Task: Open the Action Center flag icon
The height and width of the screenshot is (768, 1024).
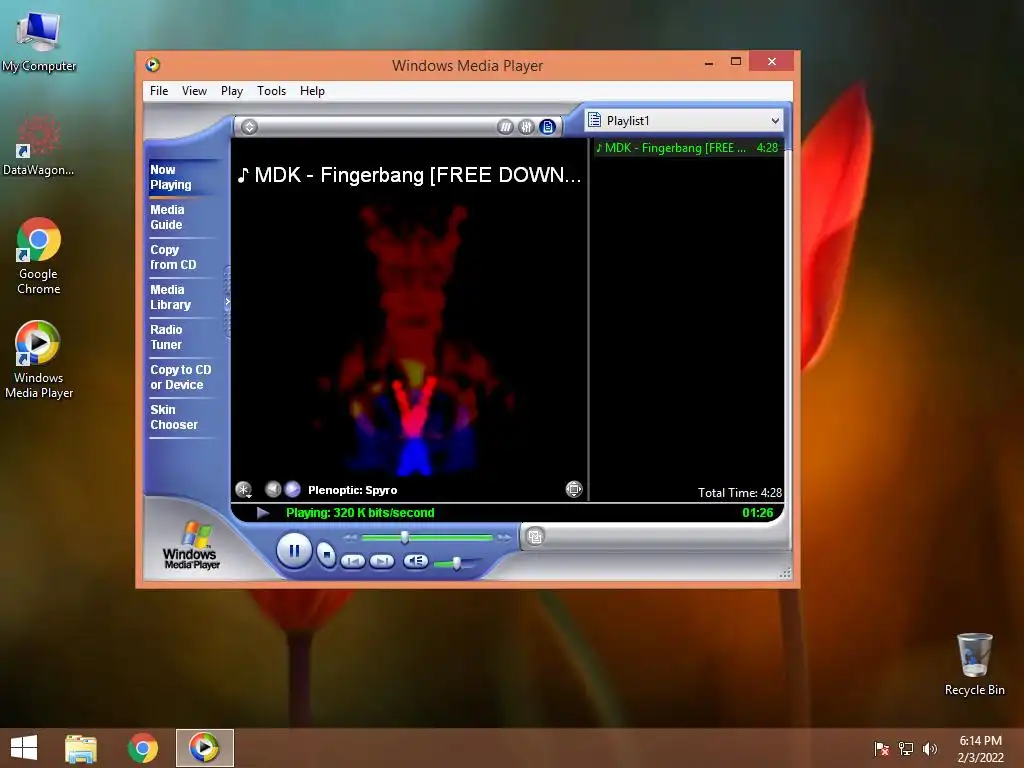Action: pyautogui.click(x=882, y=748)
